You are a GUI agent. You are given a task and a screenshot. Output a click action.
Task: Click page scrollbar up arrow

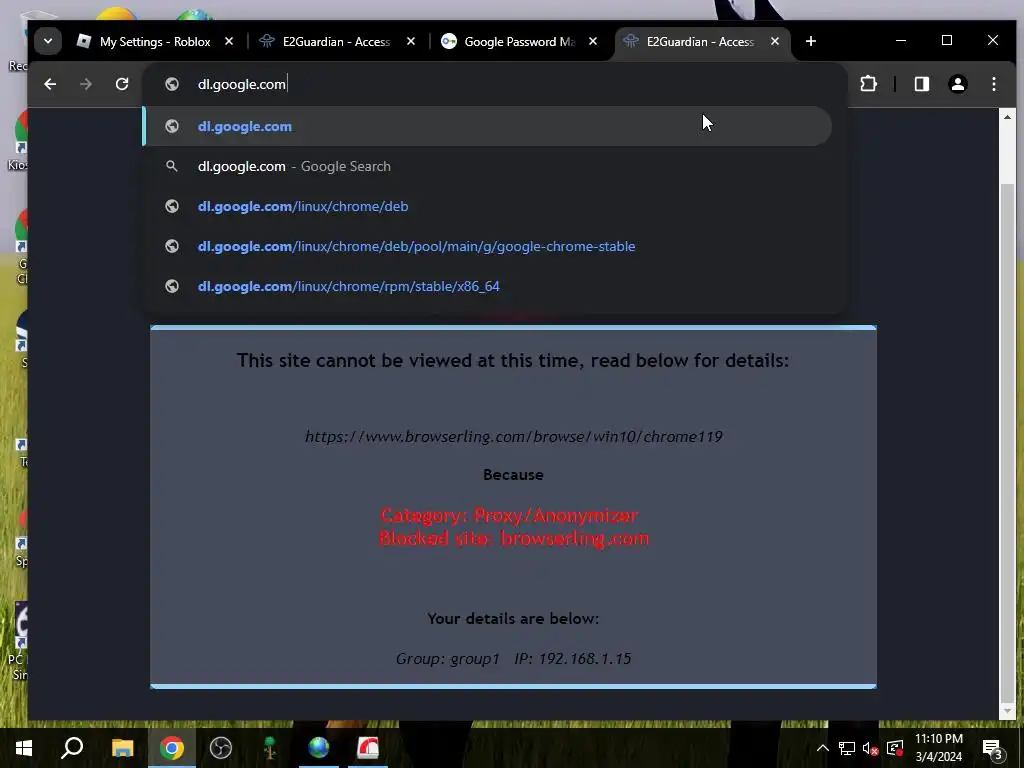tap(1007, 118)
